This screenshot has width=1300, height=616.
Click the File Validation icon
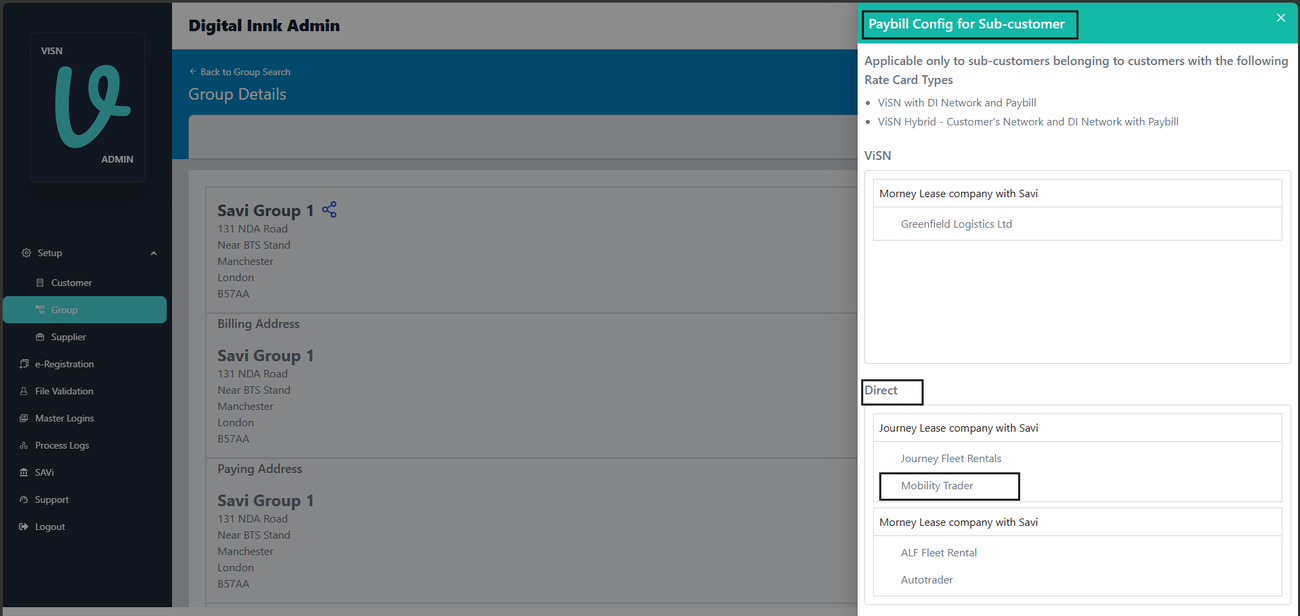[x=24, y=391]
